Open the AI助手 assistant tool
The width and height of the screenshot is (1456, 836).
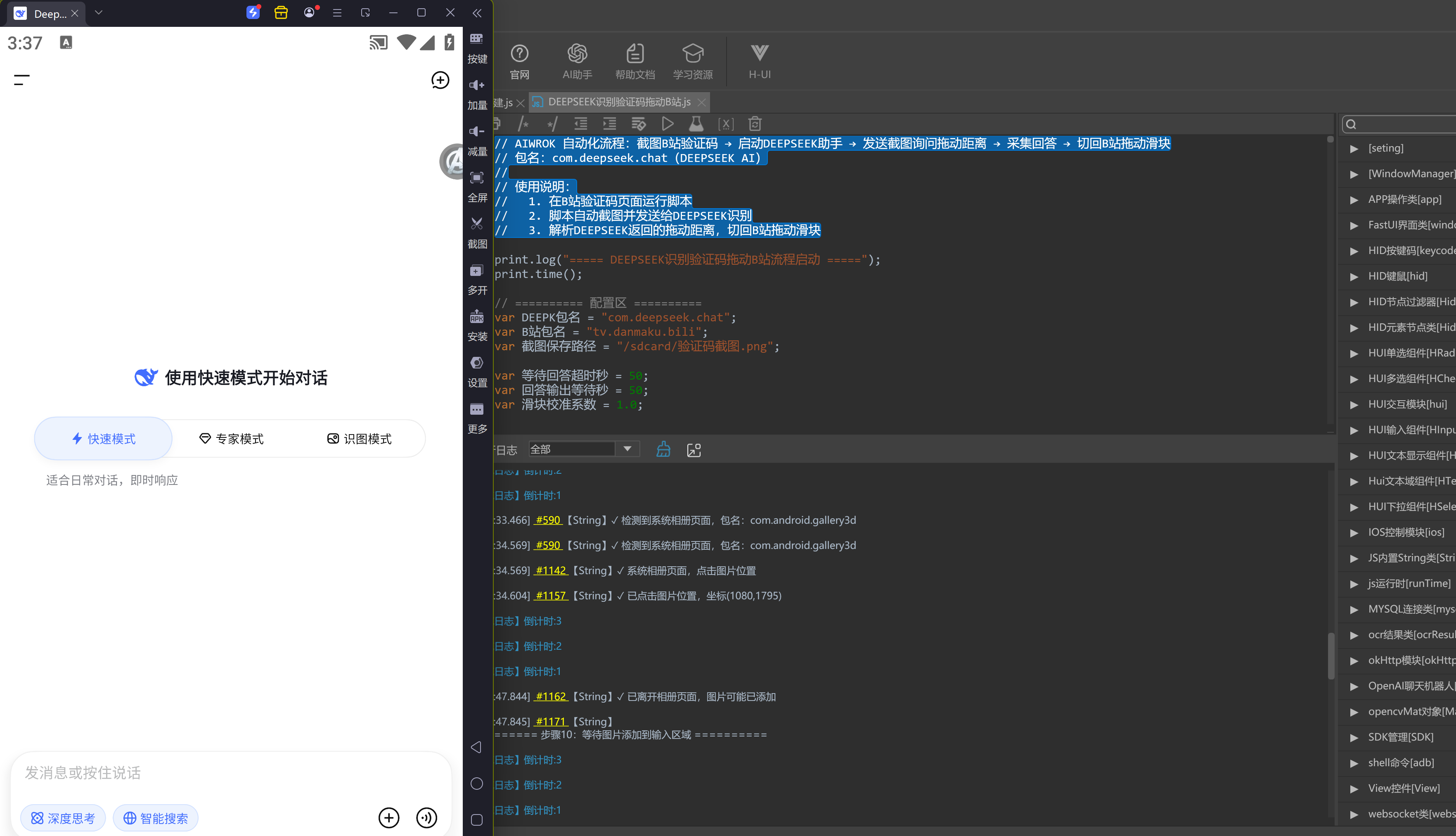click(577, 62)
